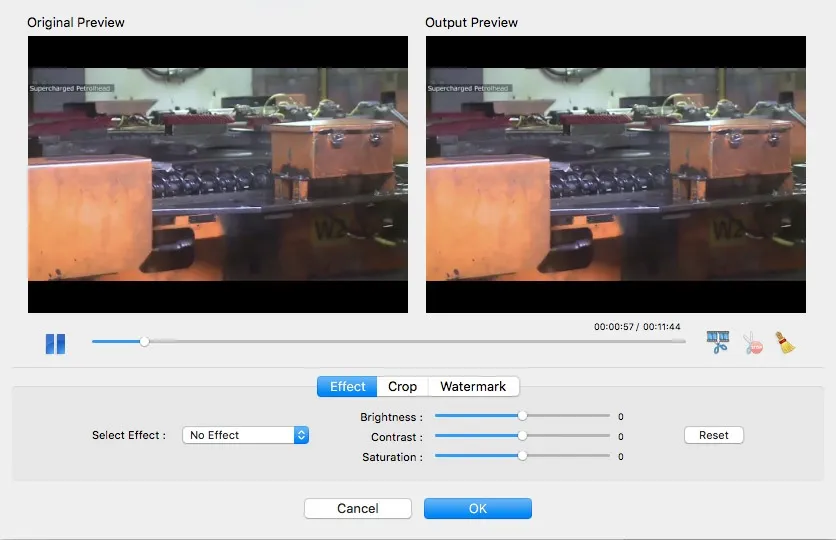Screen dimensions: 836x540
Task: Click the middle of the playback seek bar
Action: (x=389, y=341)
